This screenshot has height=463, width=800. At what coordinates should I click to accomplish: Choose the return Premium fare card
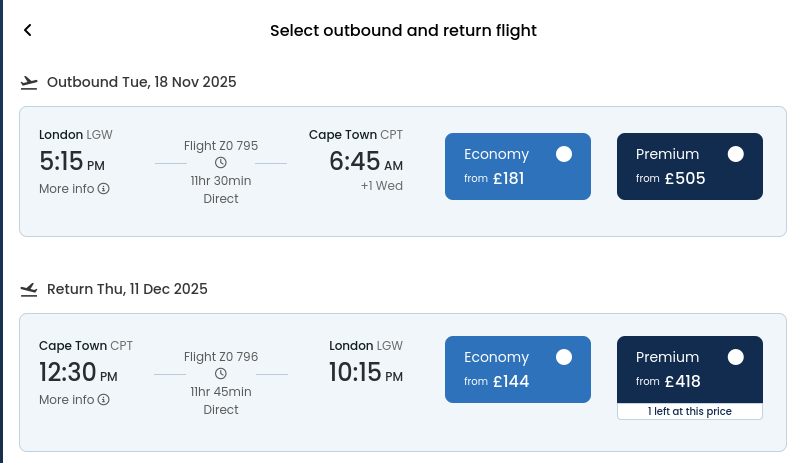coord(690,370)
